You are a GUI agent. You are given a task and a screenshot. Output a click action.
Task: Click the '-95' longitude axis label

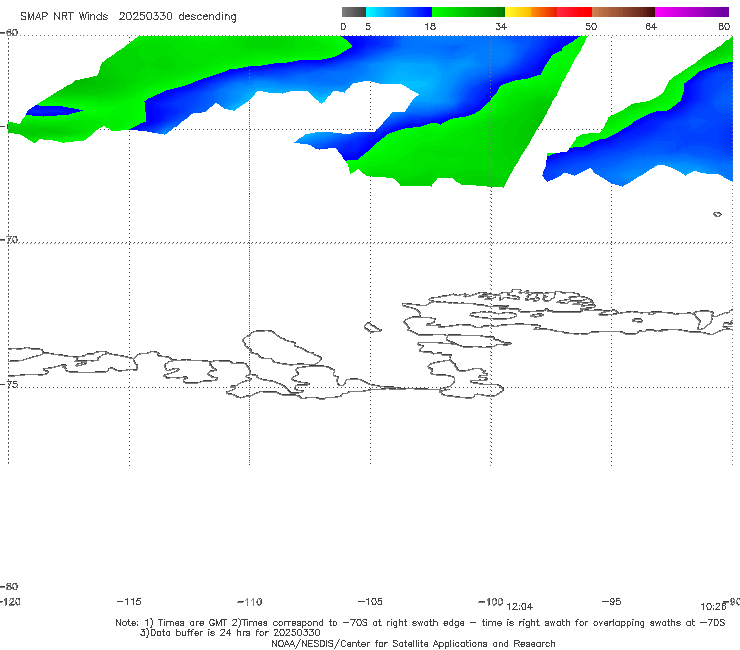click(x=612, y=601)
